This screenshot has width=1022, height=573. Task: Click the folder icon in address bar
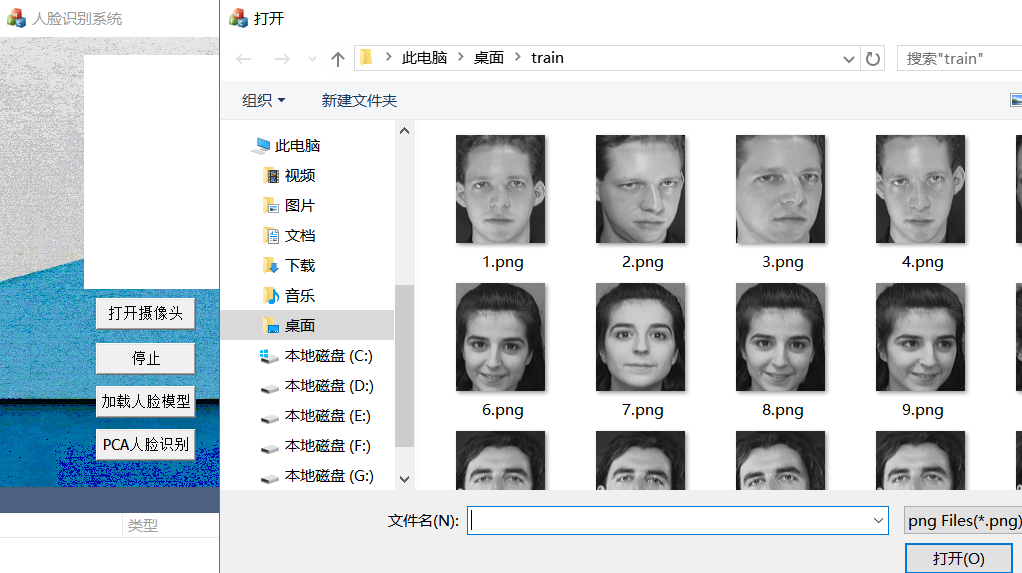click(x=366, y=57)
